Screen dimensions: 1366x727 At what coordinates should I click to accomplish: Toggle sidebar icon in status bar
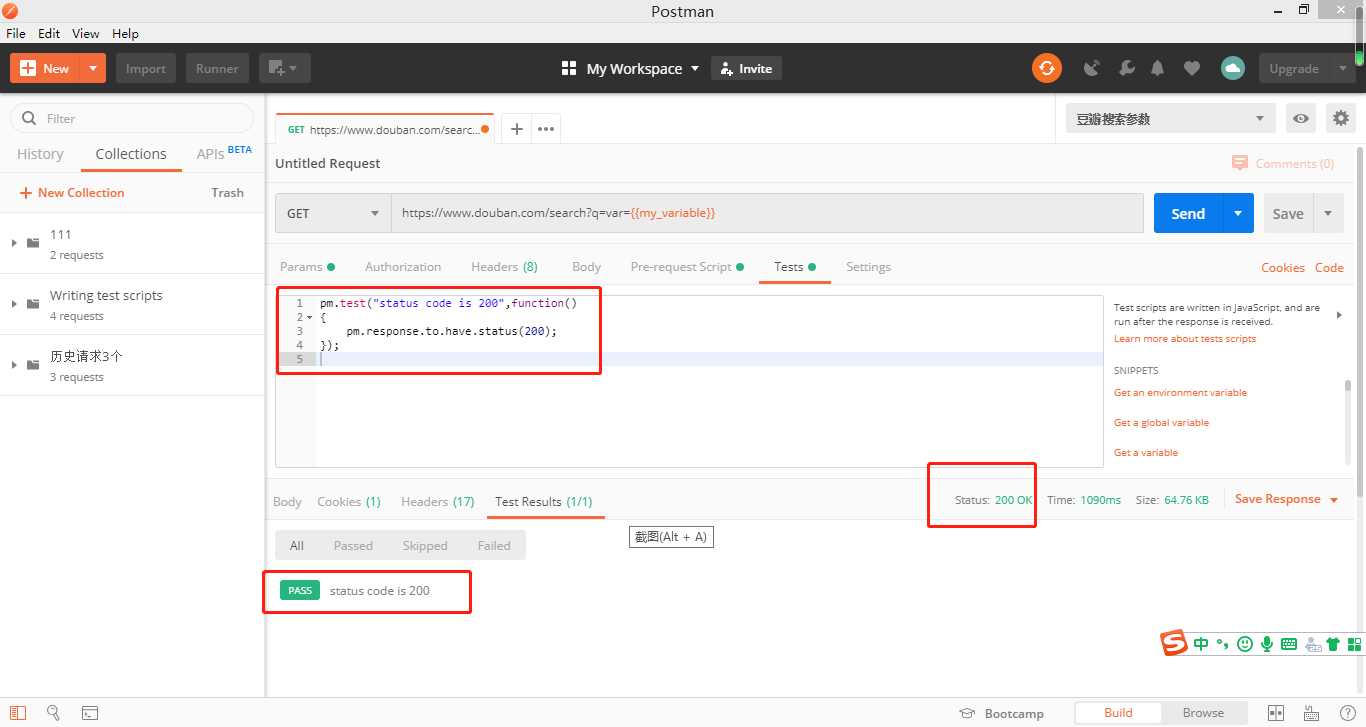click(x=18, y=713)
